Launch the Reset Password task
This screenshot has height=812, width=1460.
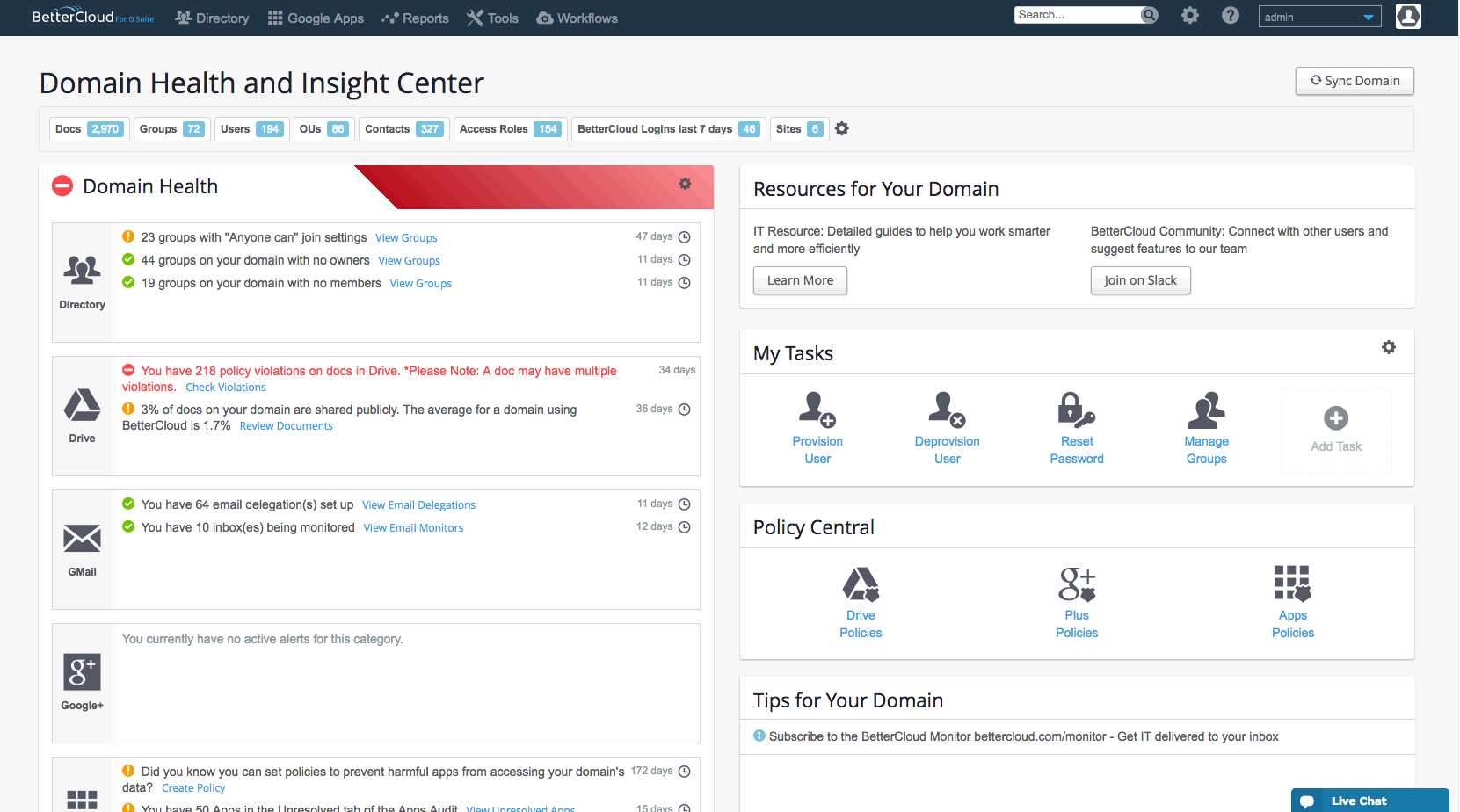point(1077,429)
